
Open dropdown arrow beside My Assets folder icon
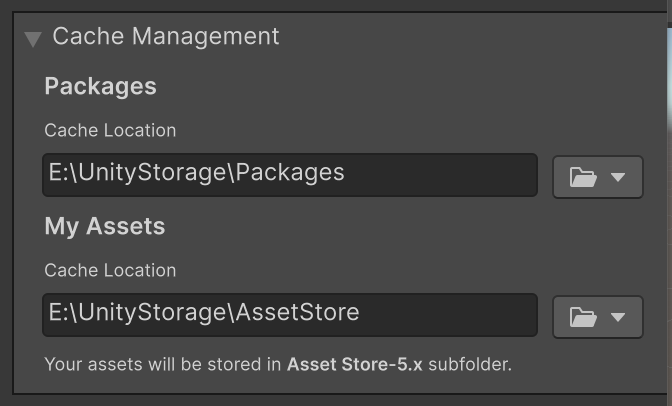(618, 317)
